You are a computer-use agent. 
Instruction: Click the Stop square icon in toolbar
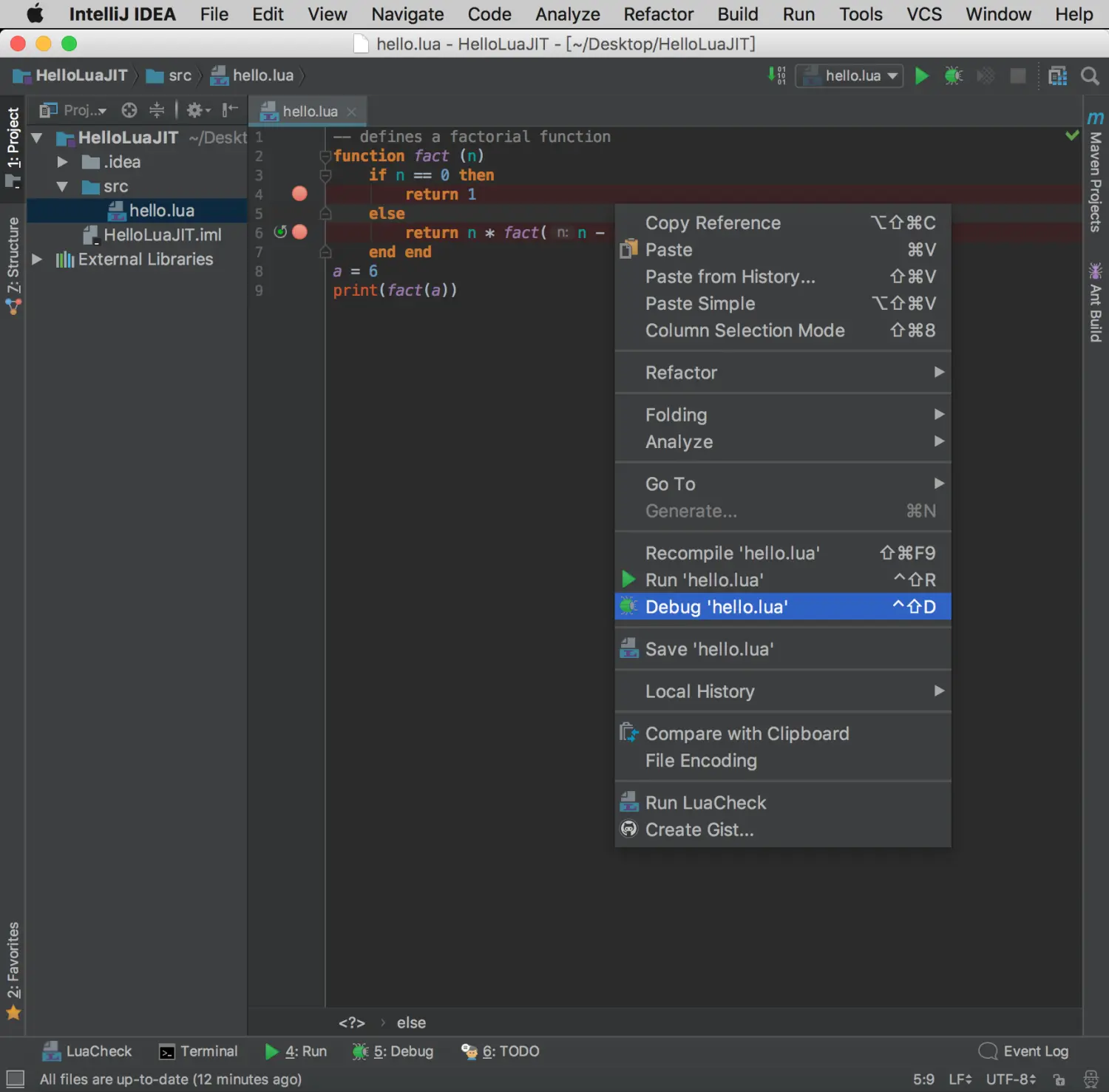coord(1018,75)
